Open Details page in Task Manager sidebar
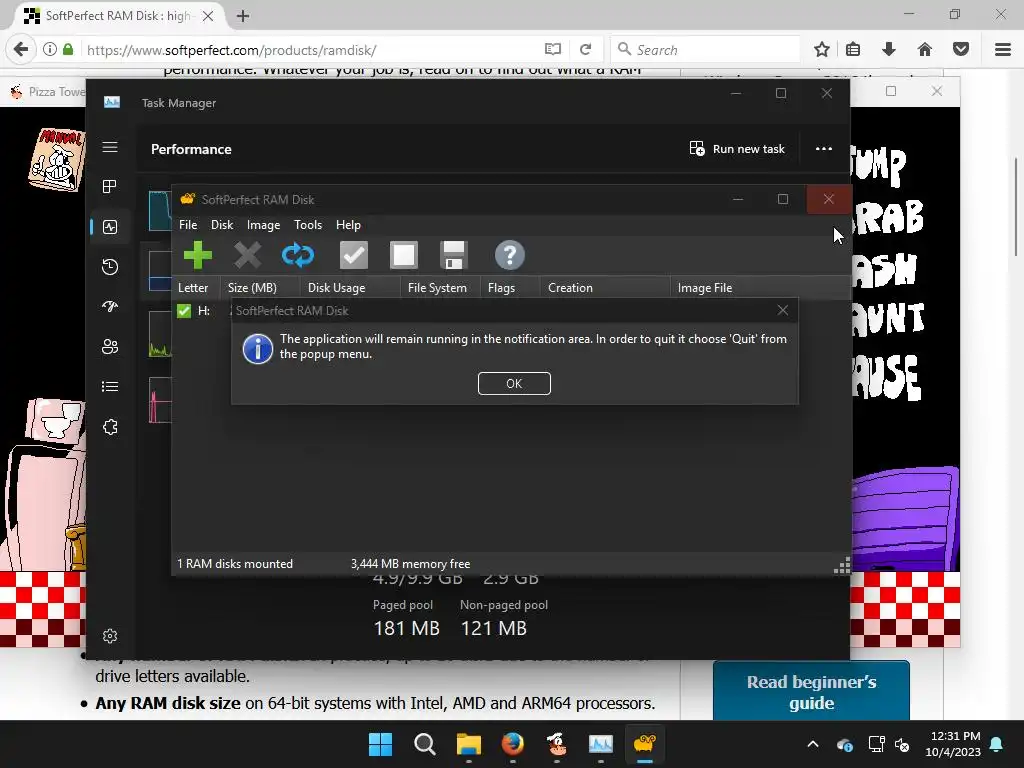This screenshot has height=768, width=1024. pyautogui.click(x=110, y=387)
